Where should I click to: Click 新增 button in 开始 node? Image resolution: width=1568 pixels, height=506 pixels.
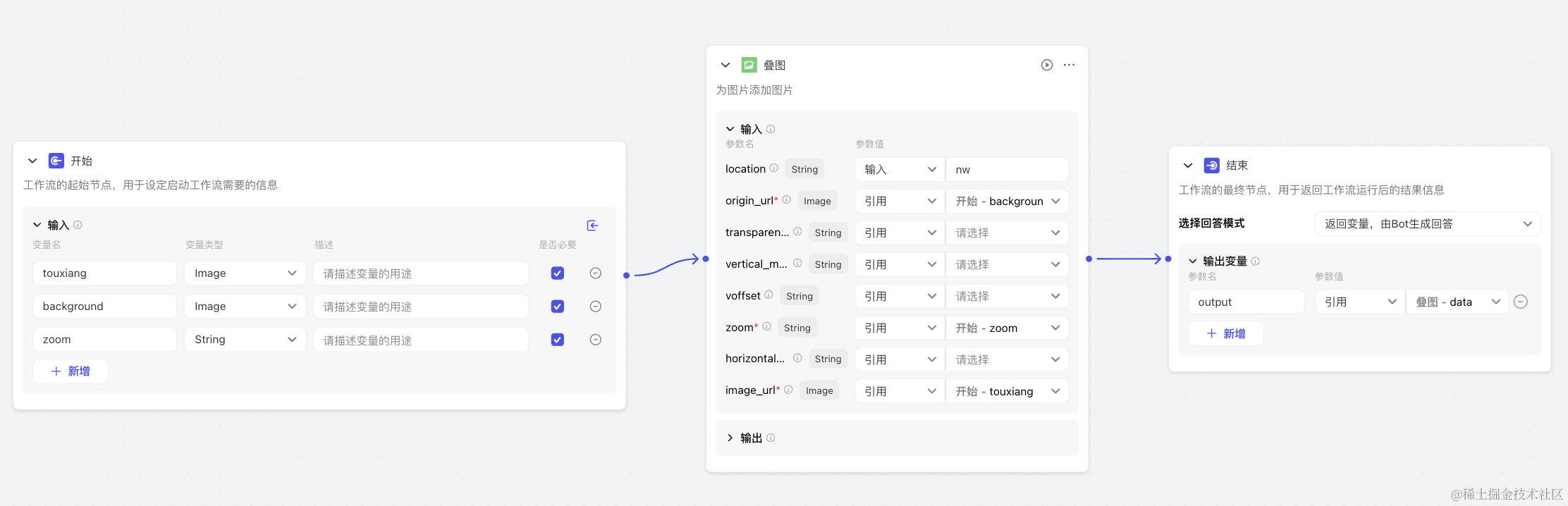click(71, 371)
